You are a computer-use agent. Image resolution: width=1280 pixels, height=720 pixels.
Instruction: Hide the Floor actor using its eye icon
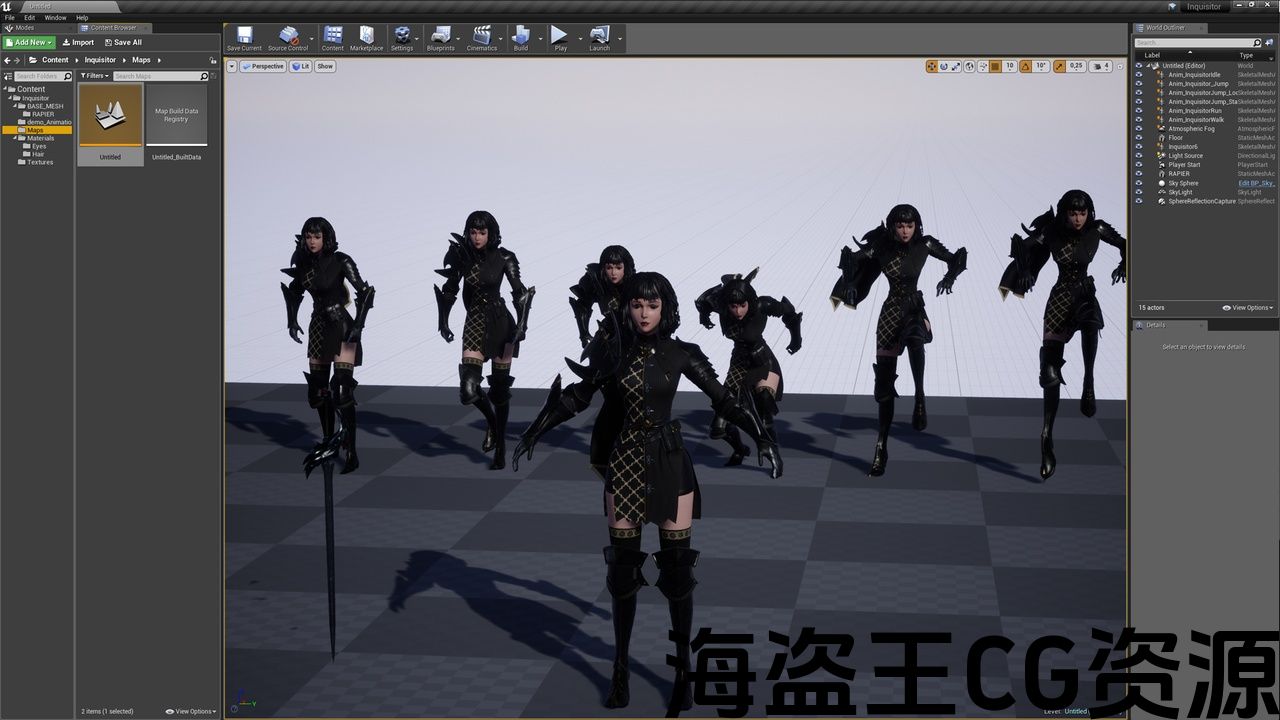(x=1138, y=138)
